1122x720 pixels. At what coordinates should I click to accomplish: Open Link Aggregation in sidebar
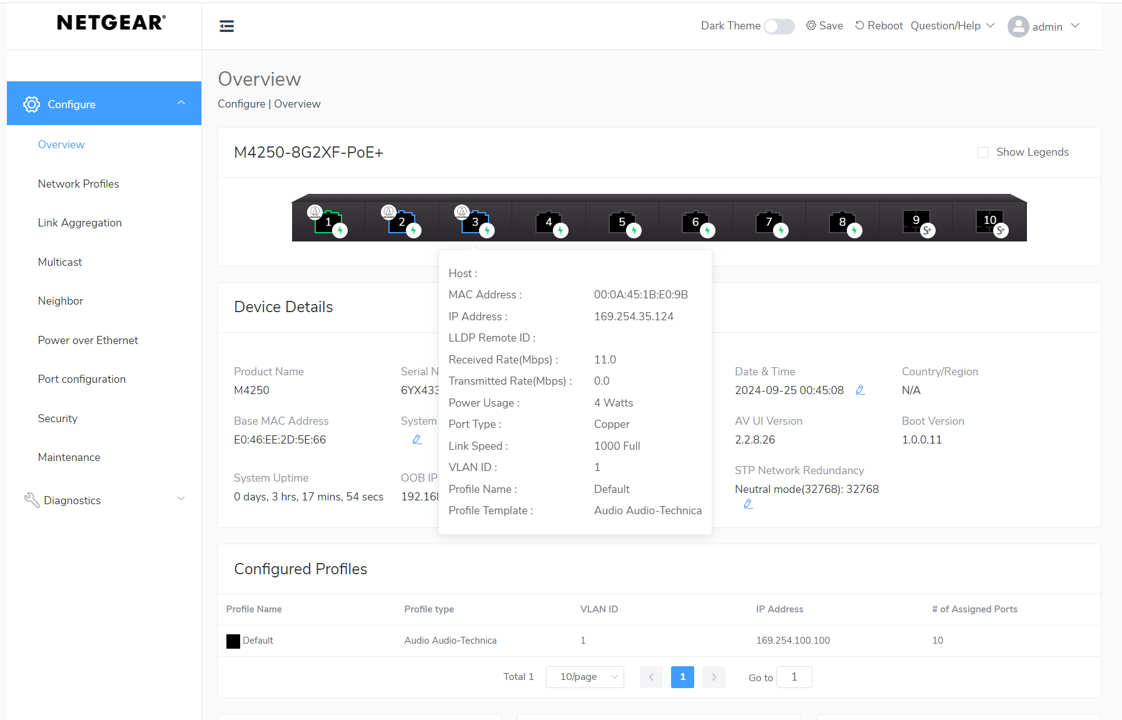coord(79,223)
